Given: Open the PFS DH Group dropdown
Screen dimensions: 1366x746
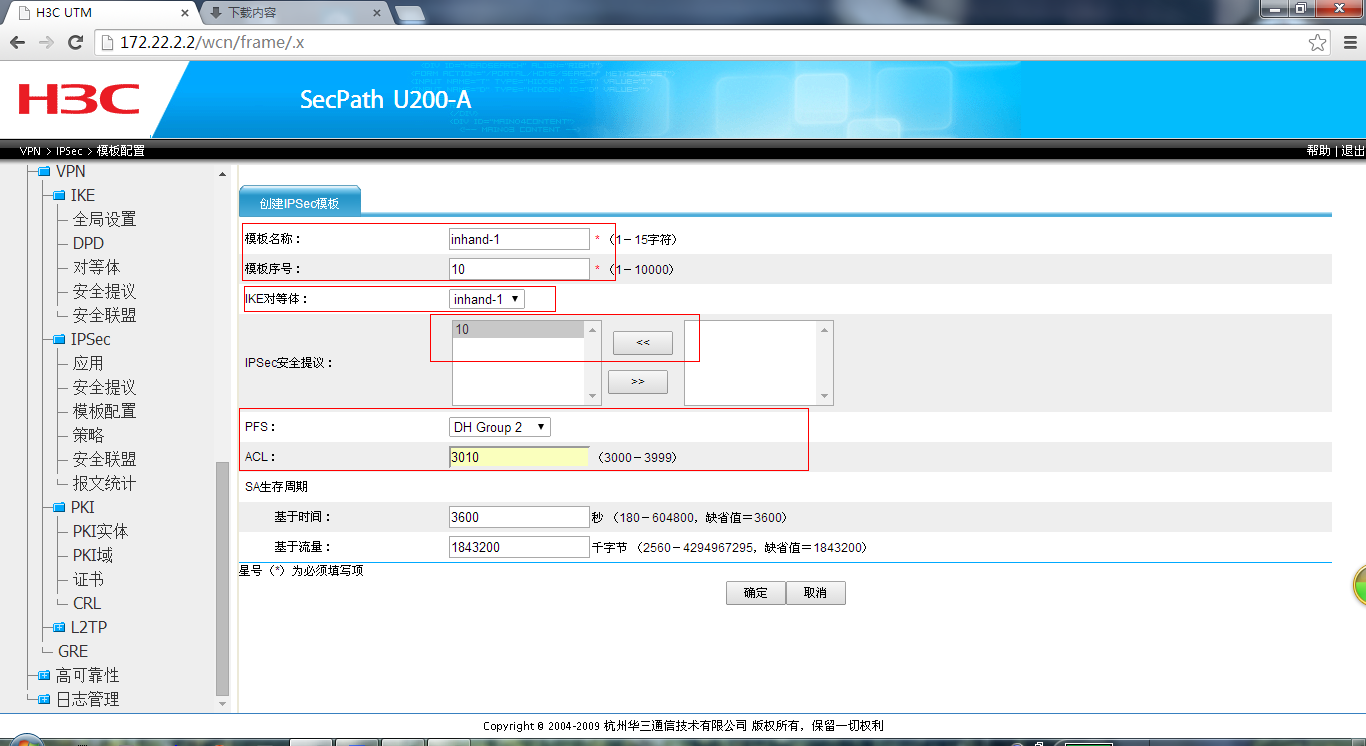Looking at the screenshot, I should [x=499, y=427].
